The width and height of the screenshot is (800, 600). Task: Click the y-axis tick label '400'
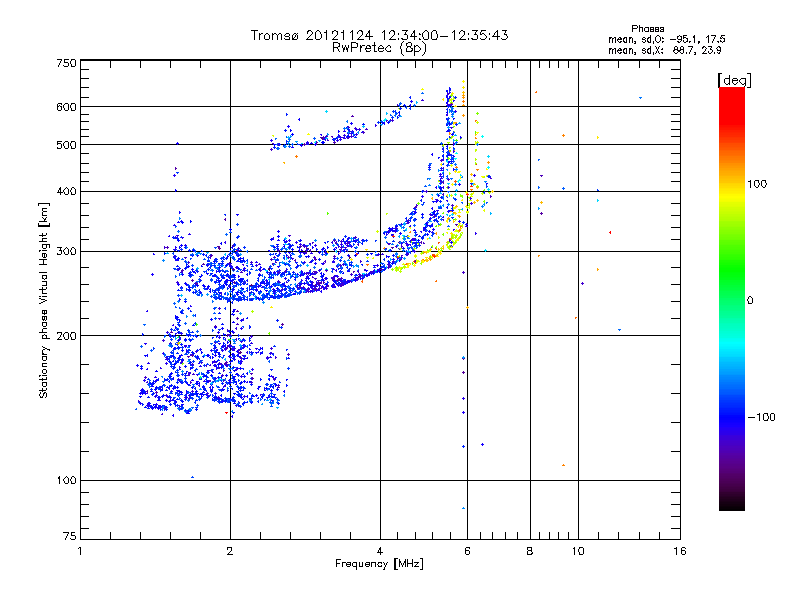click(x=66, y=192)
